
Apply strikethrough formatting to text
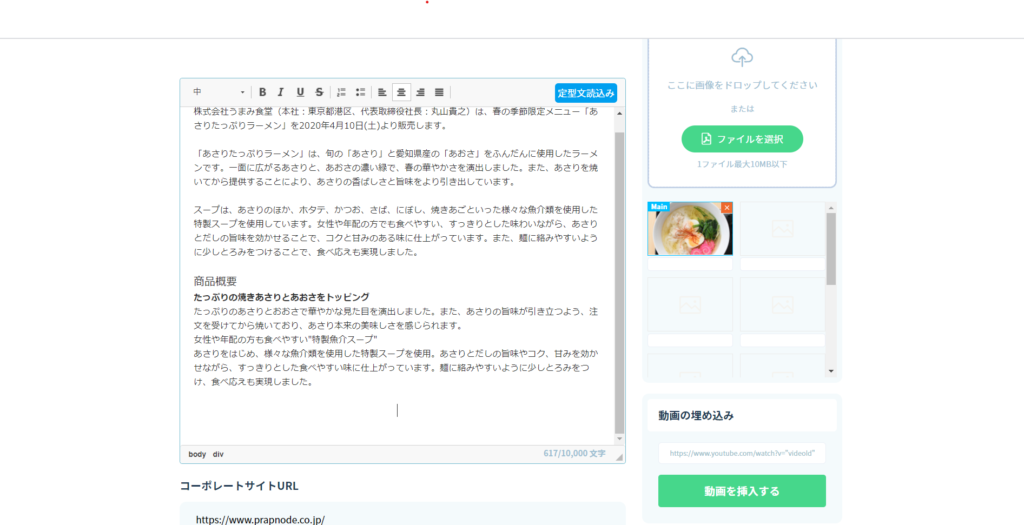319,92
